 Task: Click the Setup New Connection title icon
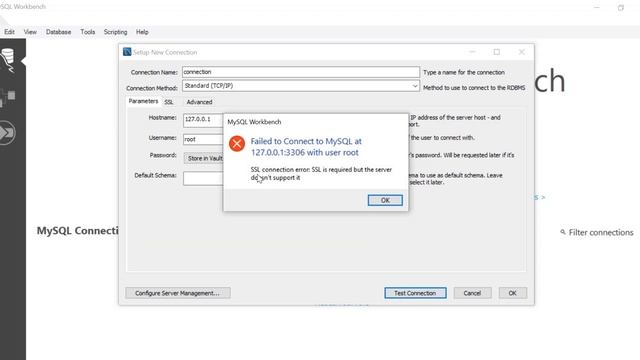(x=127, y=52)
